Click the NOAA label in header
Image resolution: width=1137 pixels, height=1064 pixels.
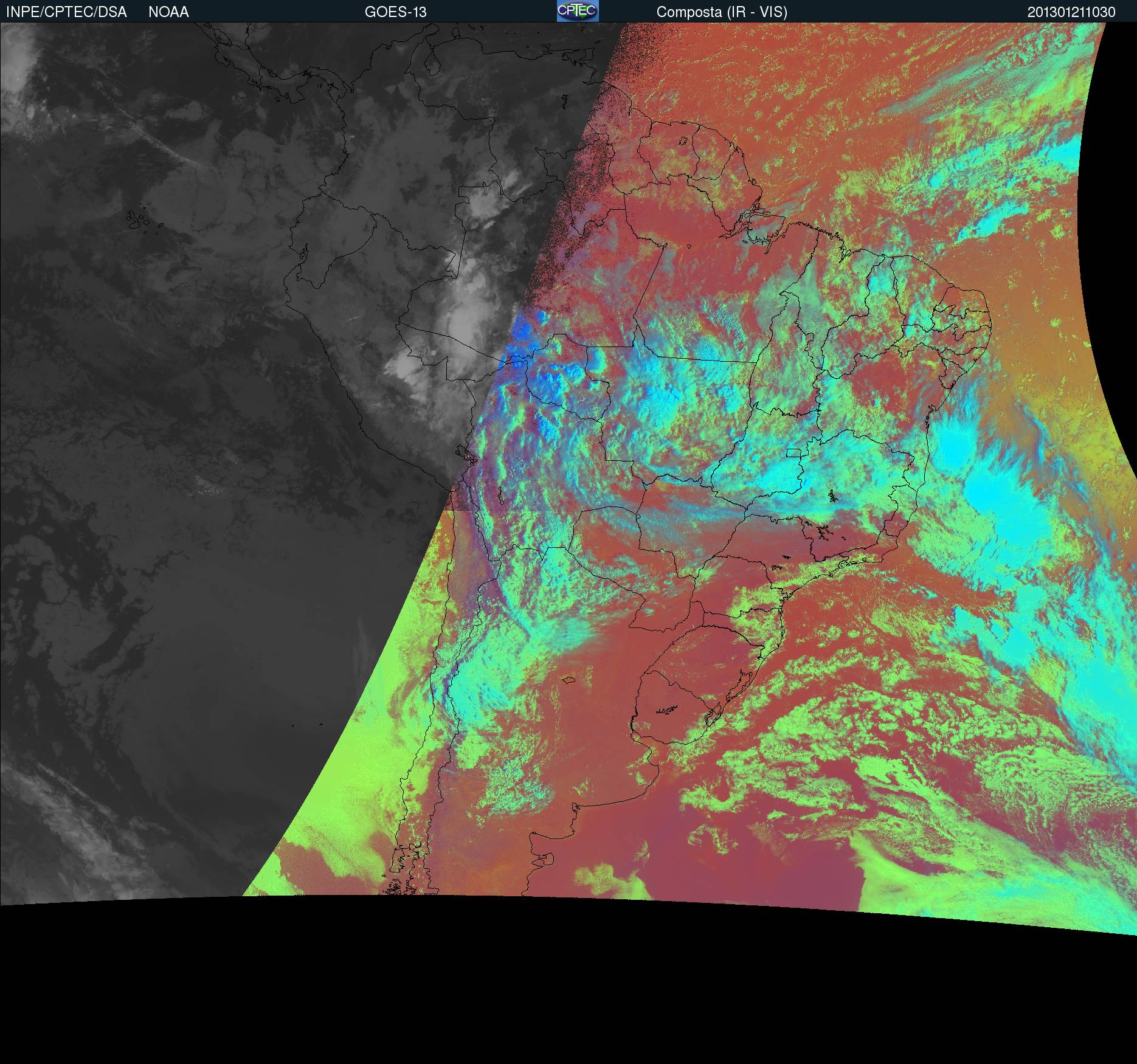(168, 12)
